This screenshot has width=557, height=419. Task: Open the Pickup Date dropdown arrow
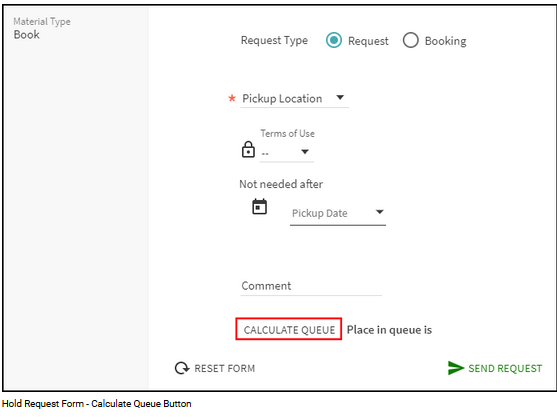point(379,212)
